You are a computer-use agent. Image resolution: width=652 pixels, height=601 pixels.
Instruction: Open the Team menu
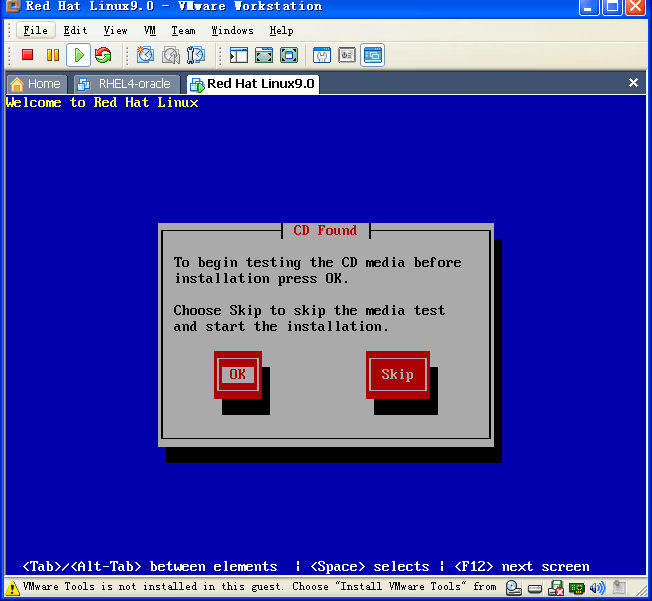[183, 30]
